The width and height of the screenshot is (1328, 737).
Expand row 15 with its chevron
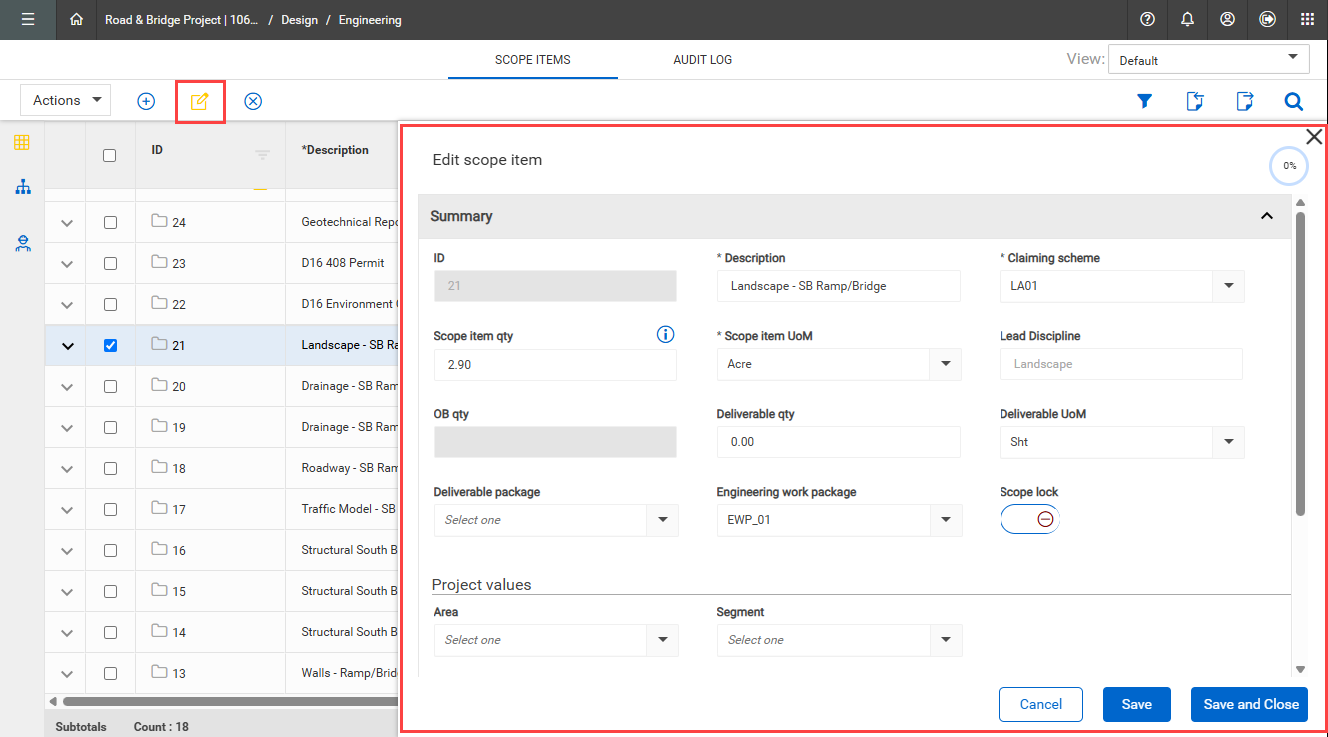point(67,592)
